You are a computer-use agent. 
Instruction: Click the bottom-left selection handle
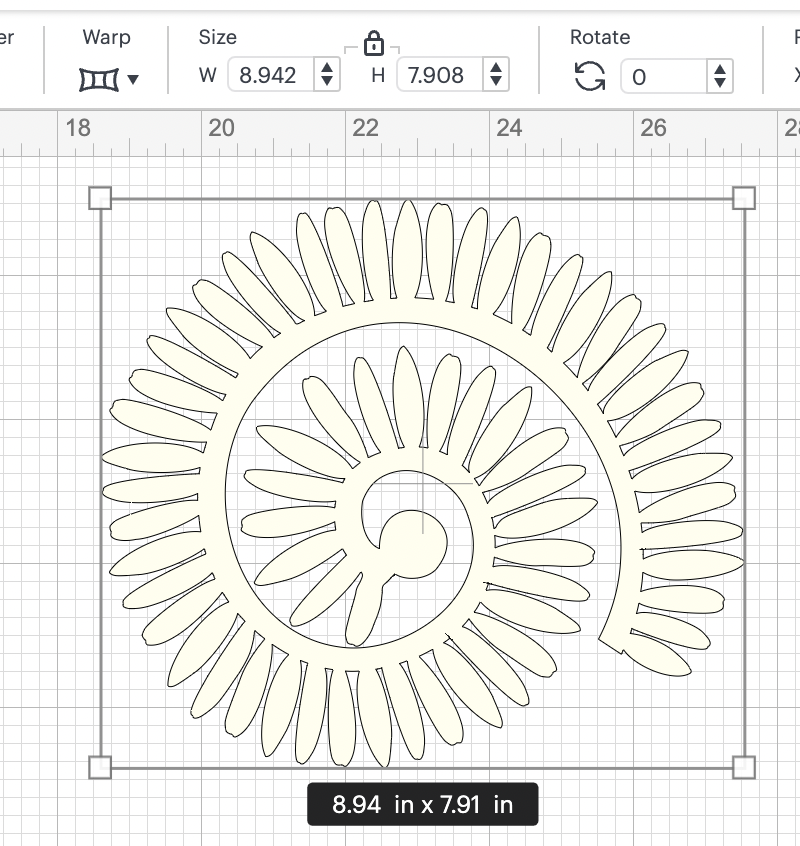(100, 767)
